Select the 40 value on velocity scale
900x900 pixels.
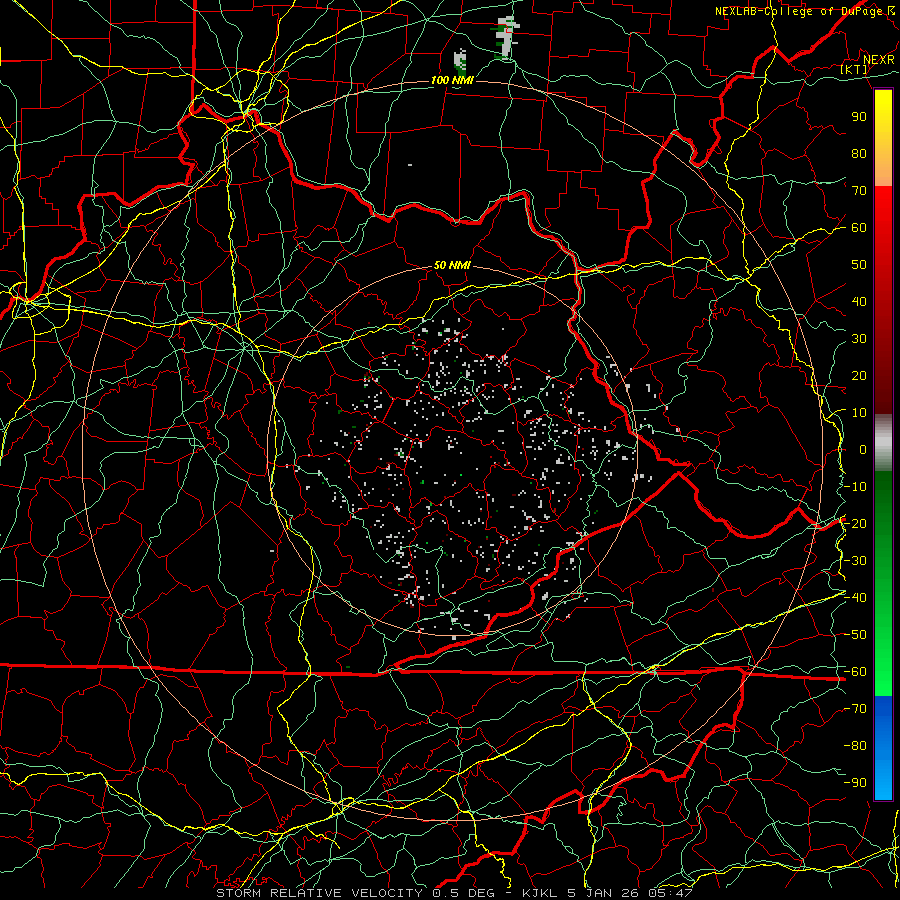tap(859, 301)
